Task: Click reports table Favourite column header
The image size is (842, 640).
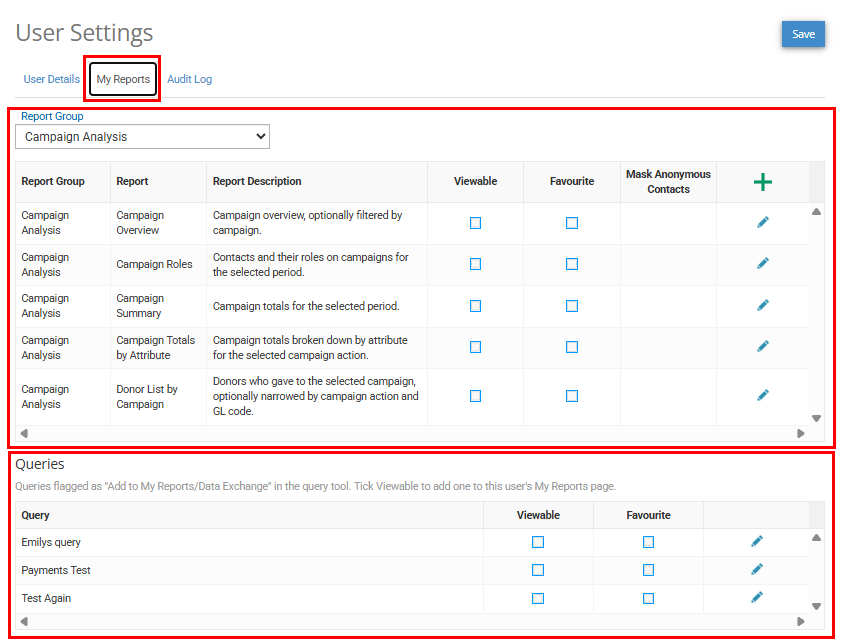Action: pyautogui.click(x=572, y=181)
